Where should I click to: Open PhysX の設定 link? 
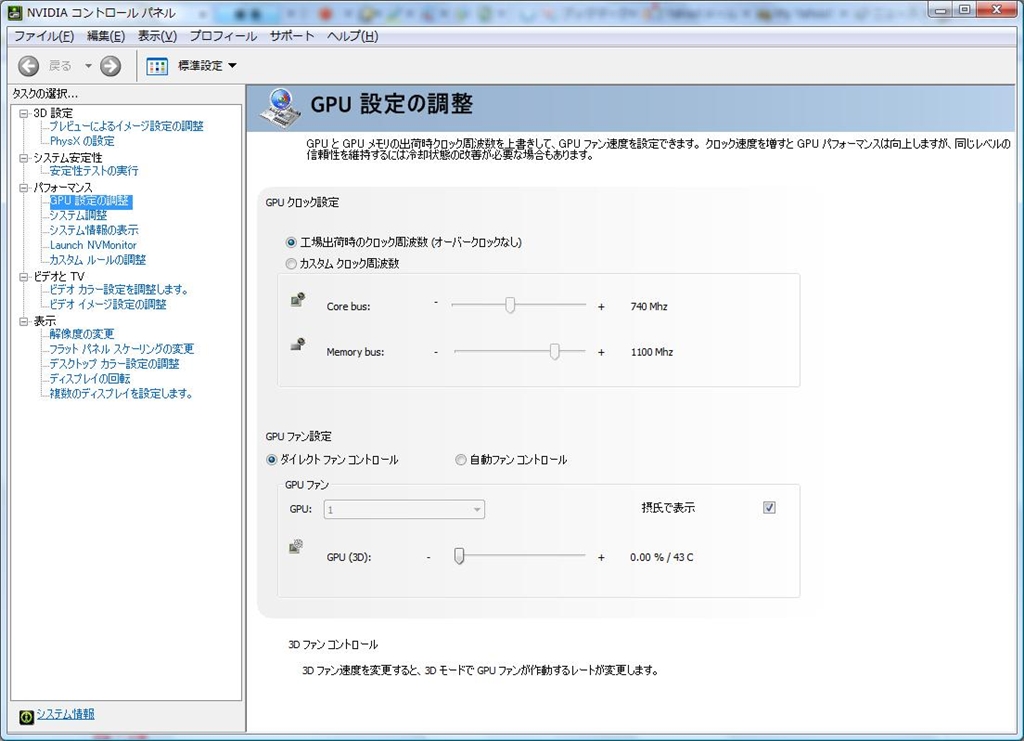click(82, 141)
